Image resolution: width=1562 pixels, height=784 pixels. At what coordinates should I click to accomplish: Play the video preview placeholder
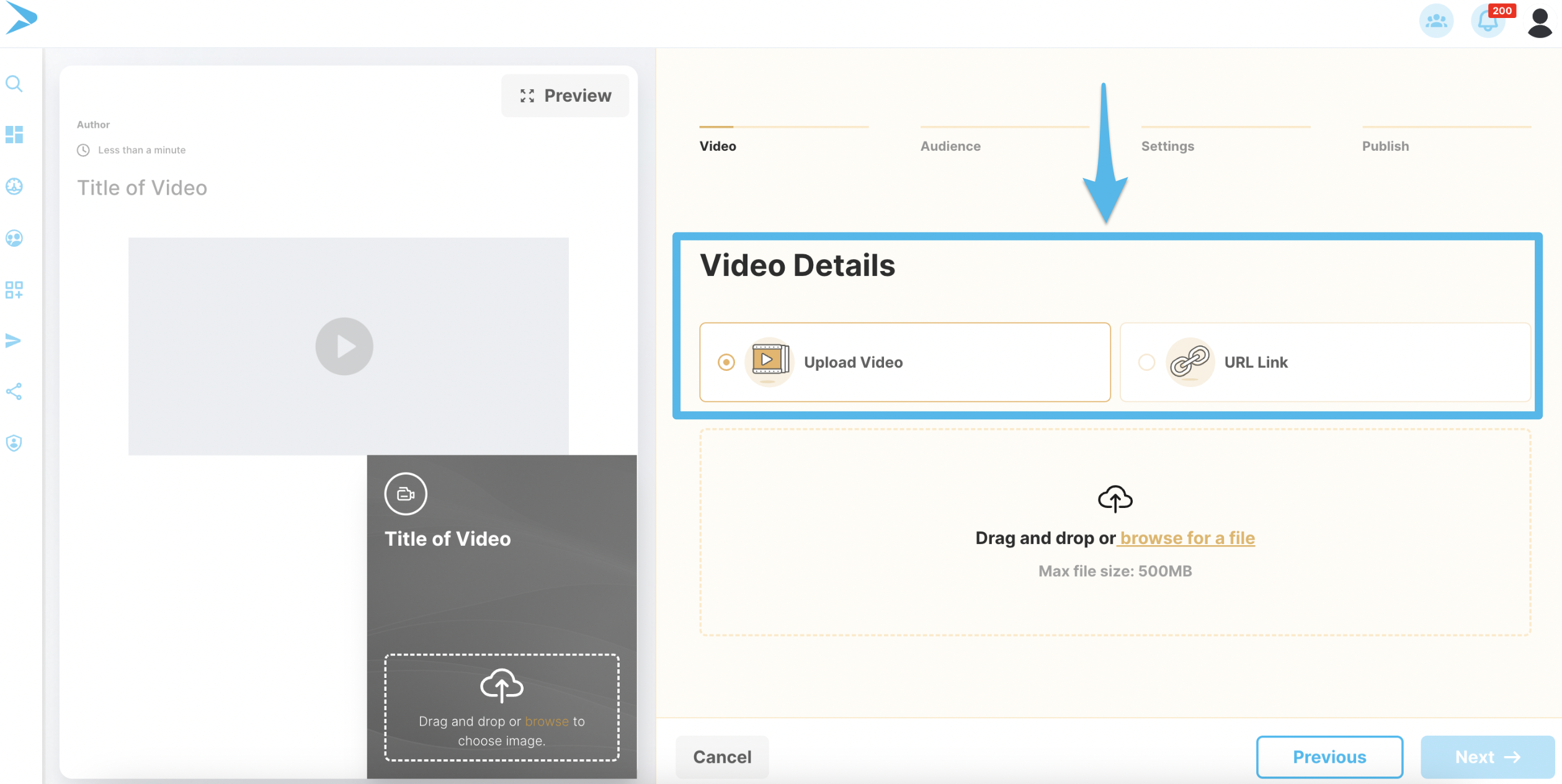pyautogui.click(x=344, y=346)
